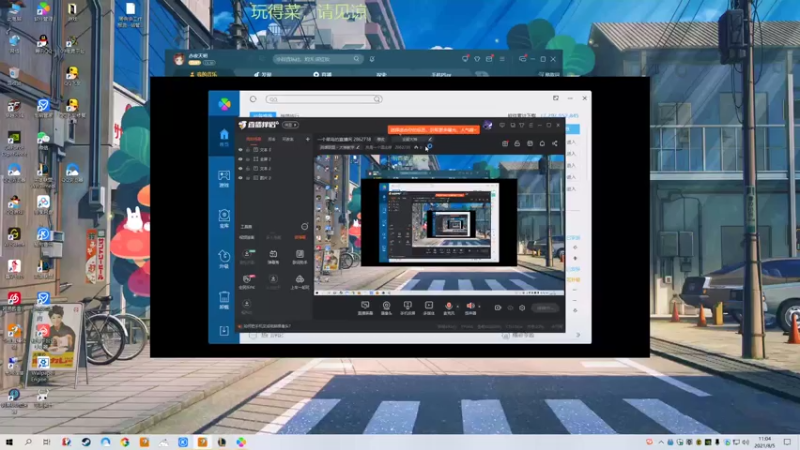The height and width of the screenshot is (450, 800).
Task: Focus the blue app search field
Action: tap(324, 99)
